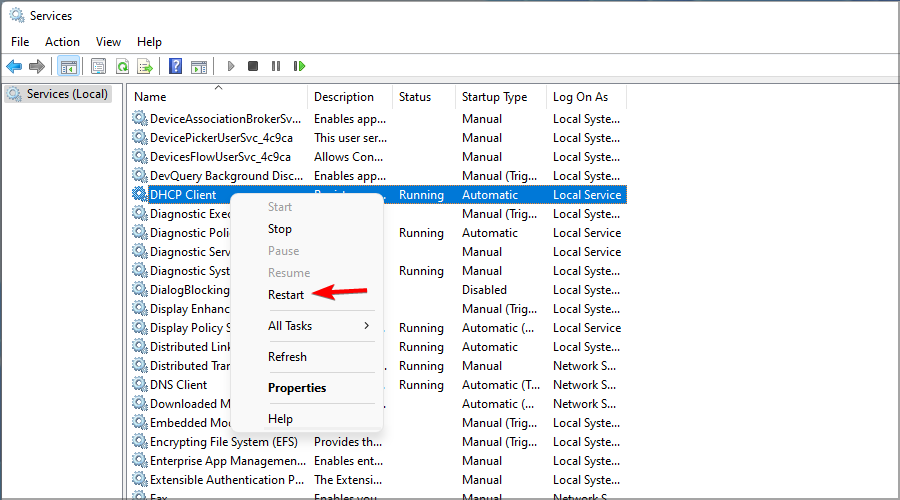Sort by the Status column header
This screenshot has width=900, height=500.
[424, 96]
